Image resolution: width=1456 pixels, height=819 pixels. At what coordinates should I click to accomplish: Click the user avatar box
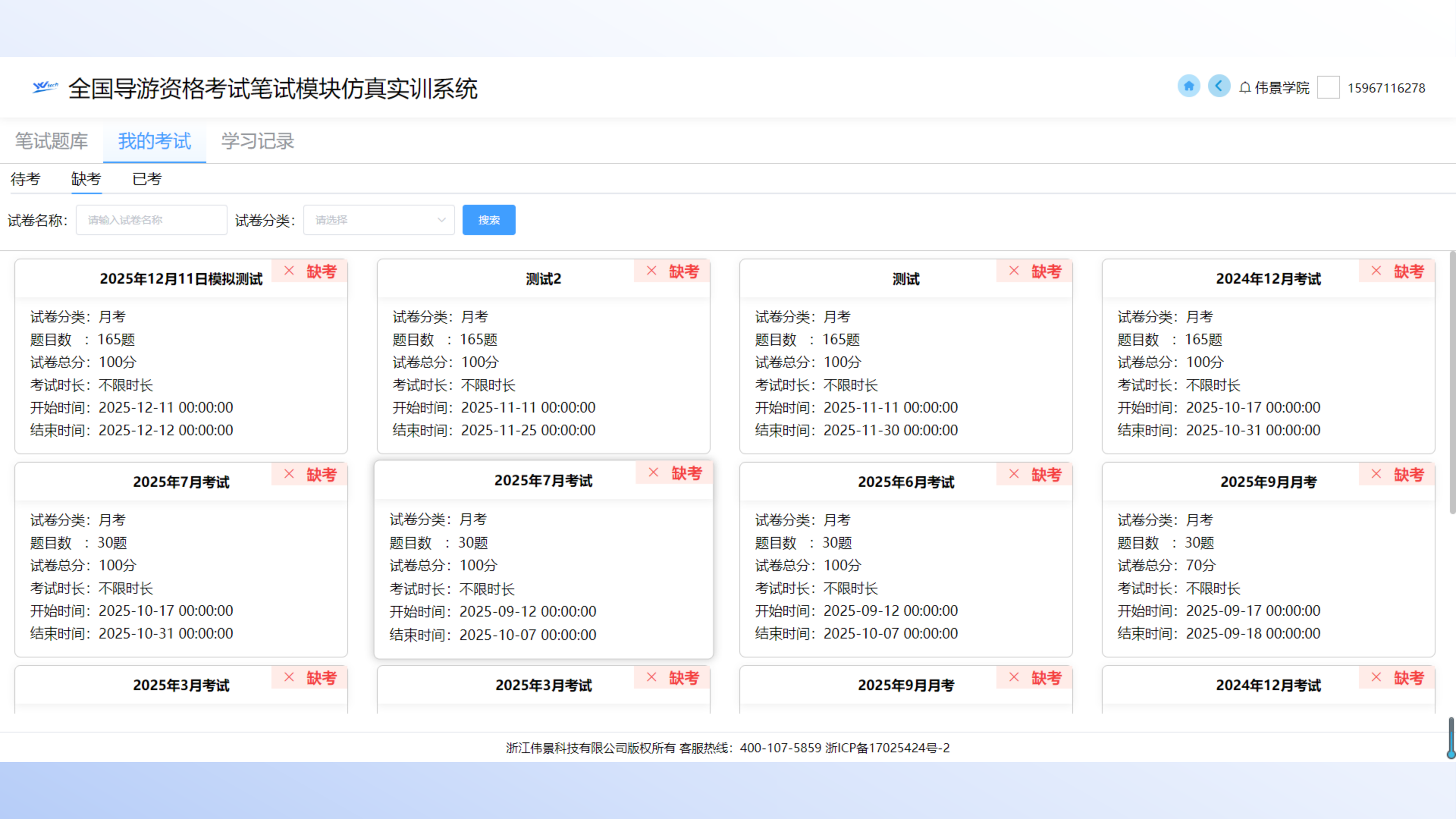pos(1328,88)
